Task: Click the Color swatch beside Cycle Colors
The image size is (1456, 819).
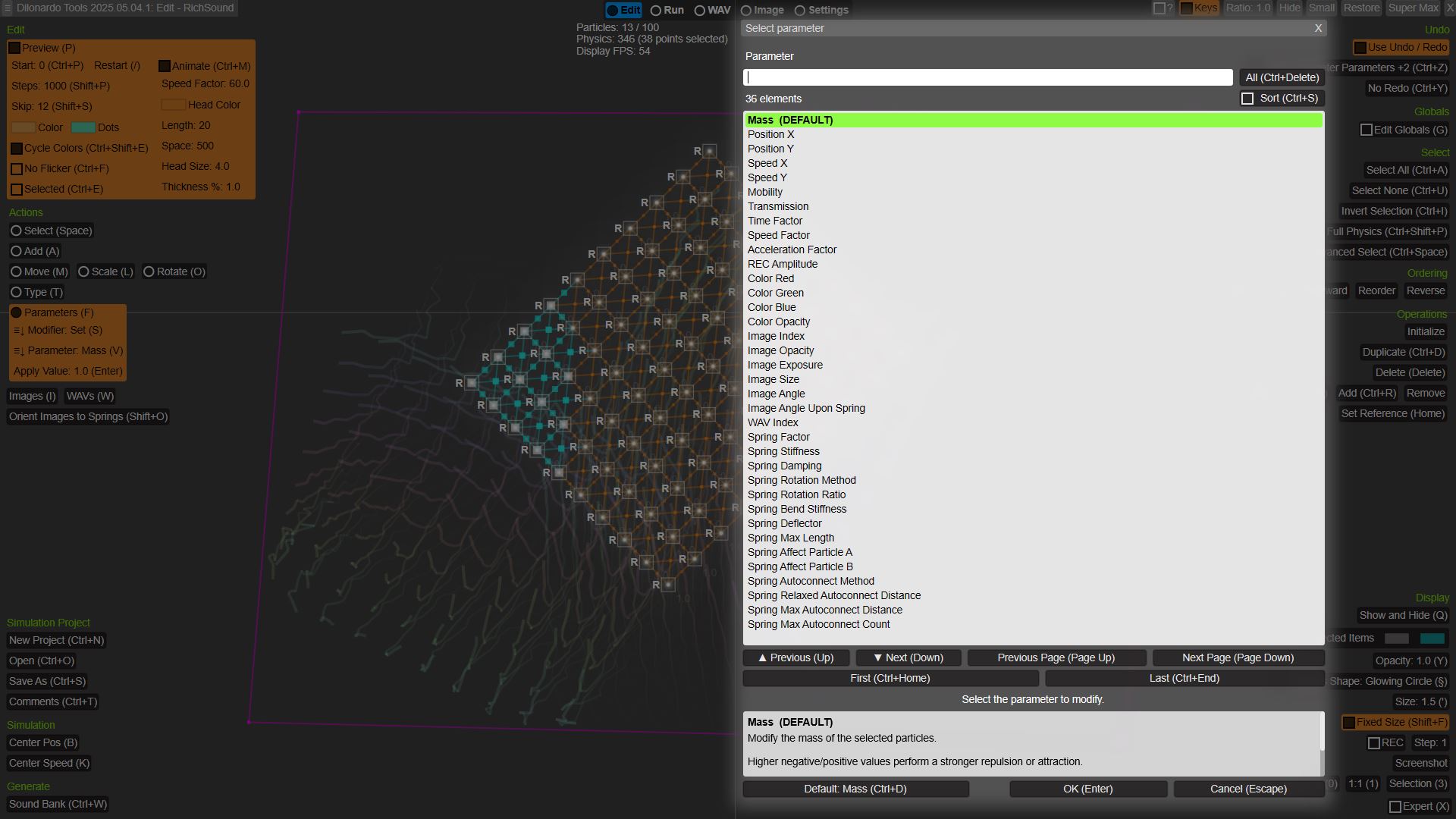Action: [24, 127]
